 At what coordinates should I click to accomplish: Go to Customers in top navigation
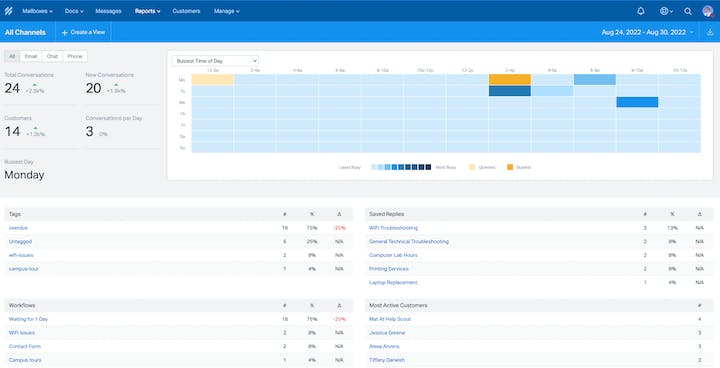pos(186,11)
